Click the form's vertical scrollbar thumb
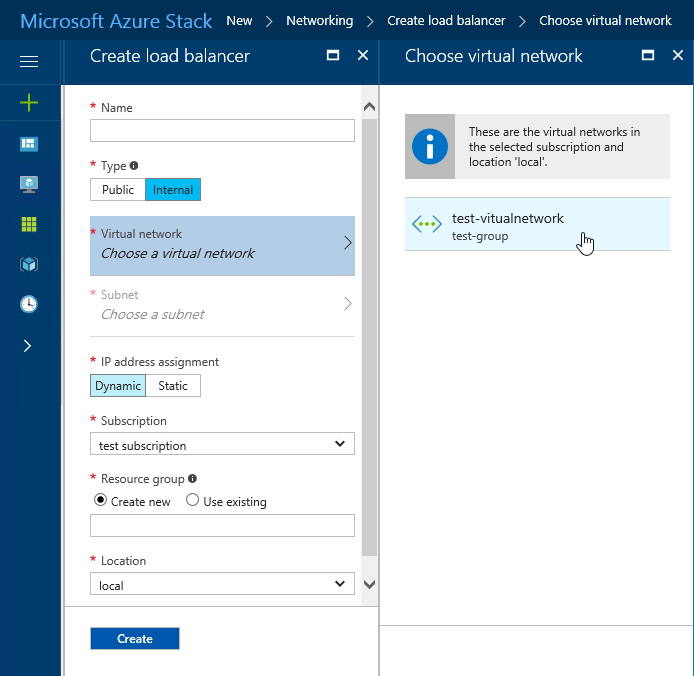Image resolution: width=694 pixels, height=676 pixels. coord(369,338)
